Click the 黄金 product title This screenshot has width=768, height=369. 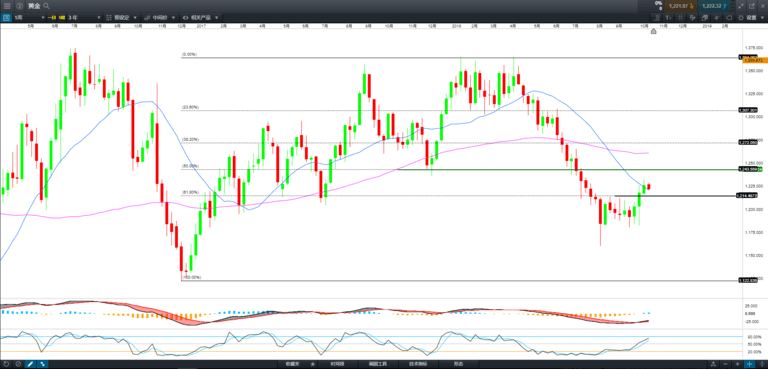34,6
